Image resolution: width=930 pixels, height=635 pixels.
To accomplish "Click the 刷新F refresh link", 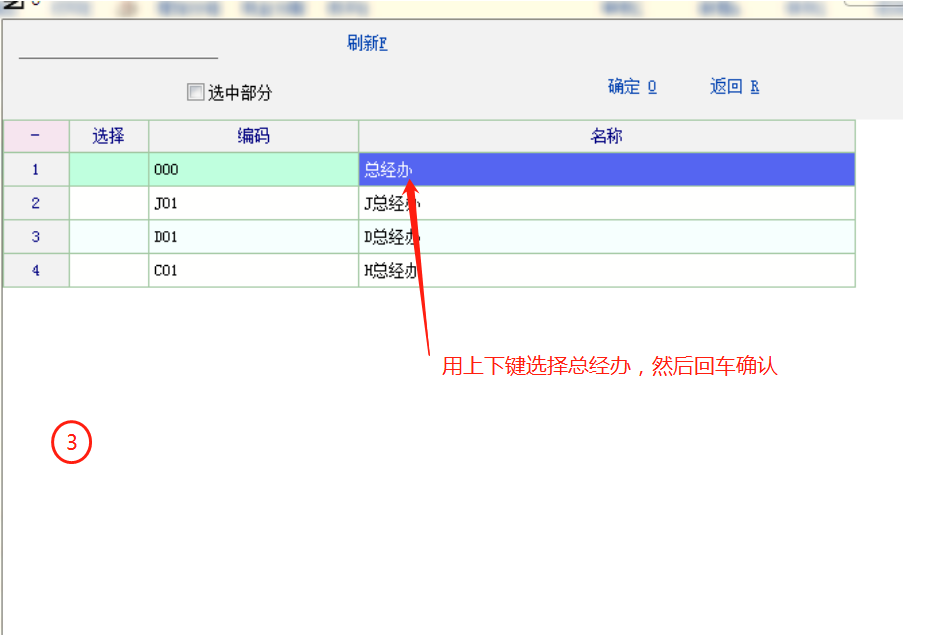I will [367, 44].
